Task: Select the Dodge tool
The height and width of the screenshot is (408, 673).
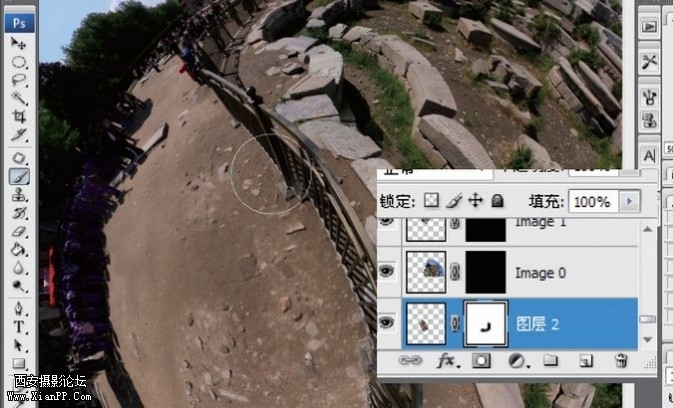Action: [x=18, y=286]
